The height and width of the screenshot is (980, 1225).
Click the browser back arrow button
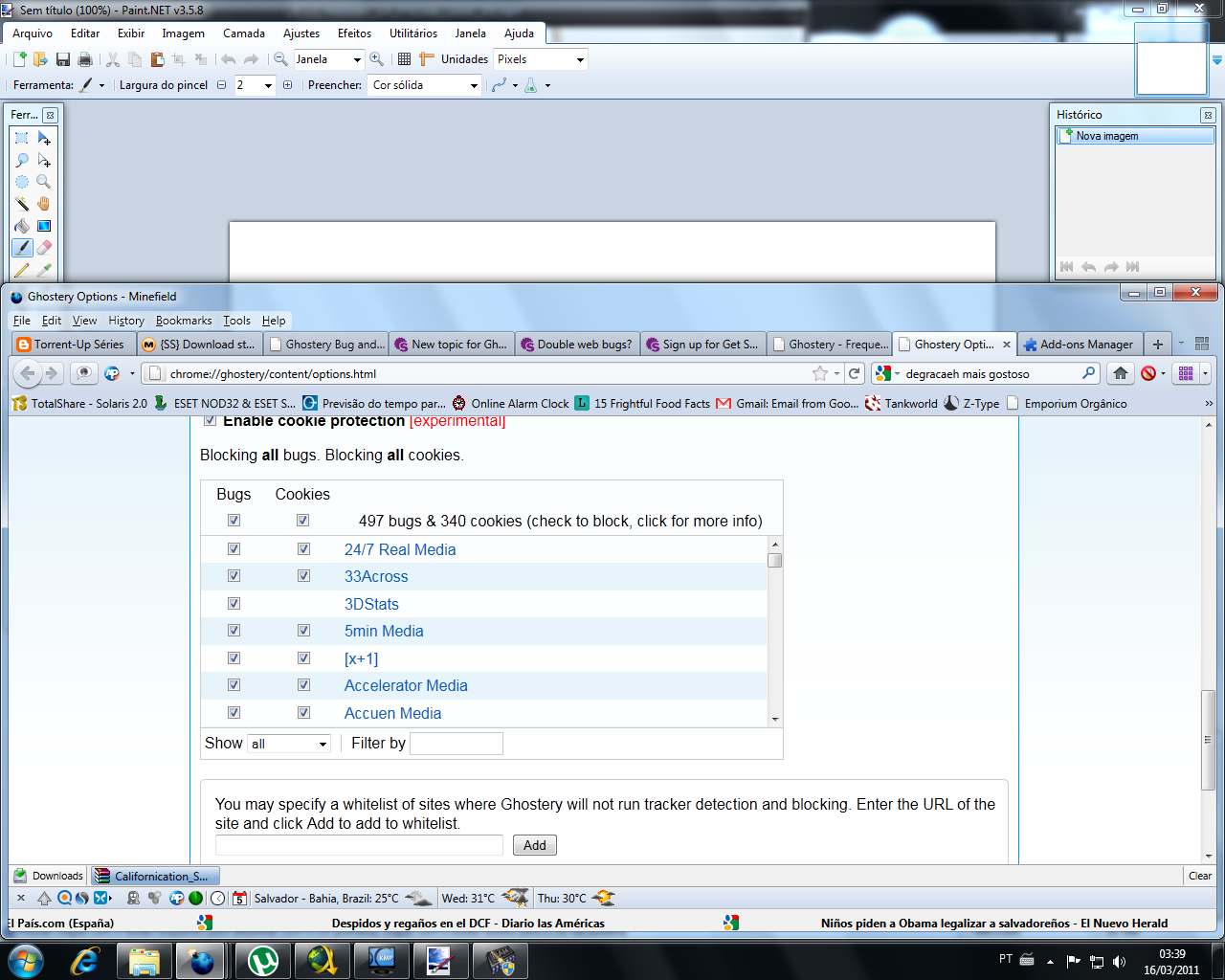point(28,373)
